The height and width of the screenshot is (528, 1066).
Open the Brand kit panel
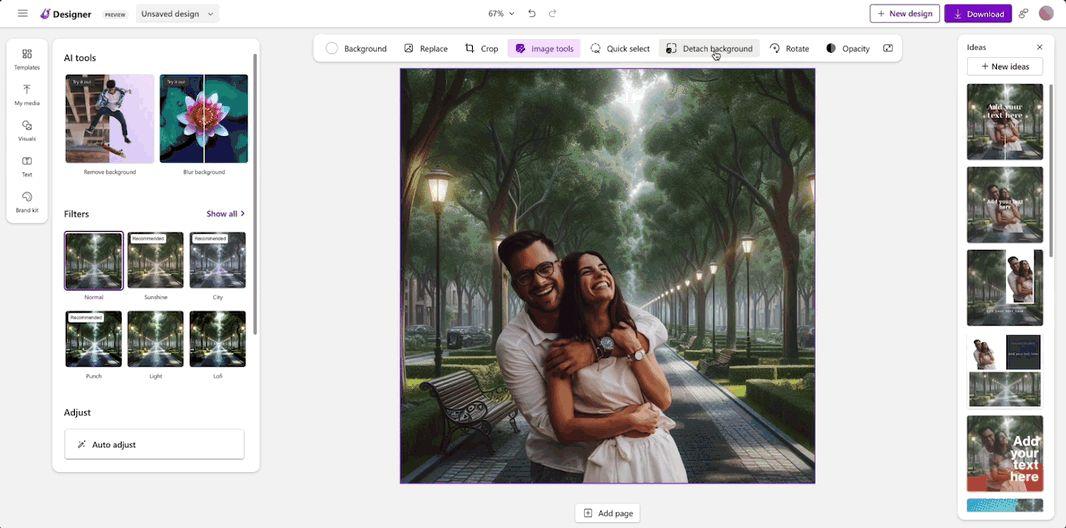coord(27,201)
